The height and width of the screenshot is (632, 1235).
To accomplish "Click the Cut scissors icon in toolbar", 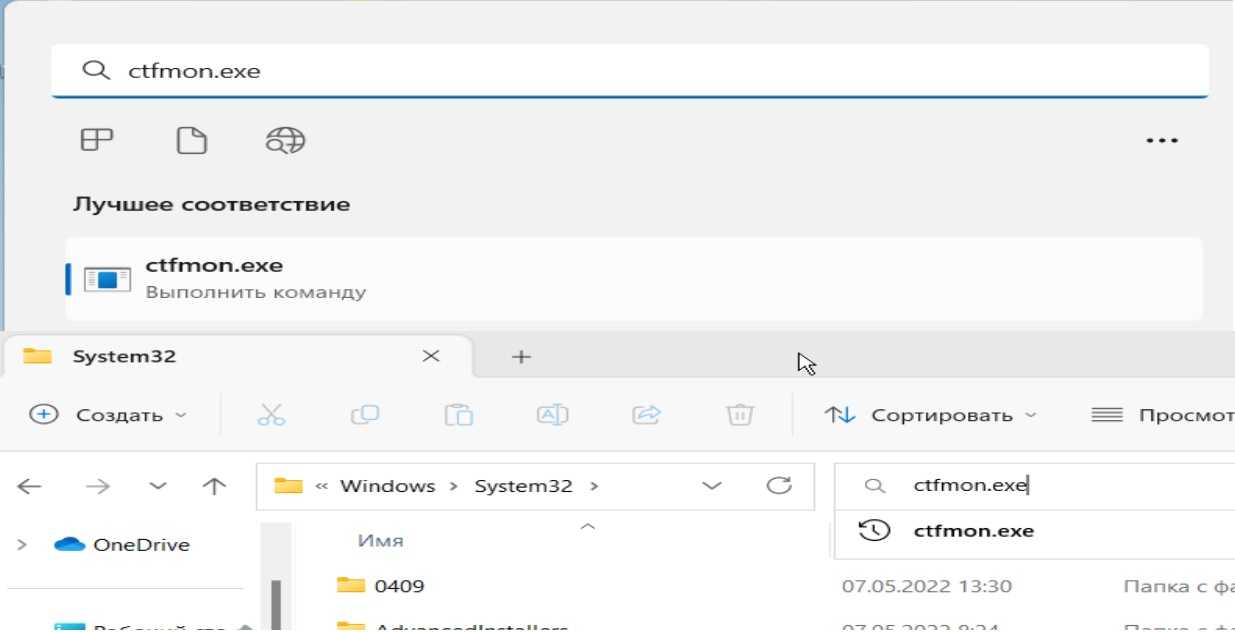I will [271, 415].
